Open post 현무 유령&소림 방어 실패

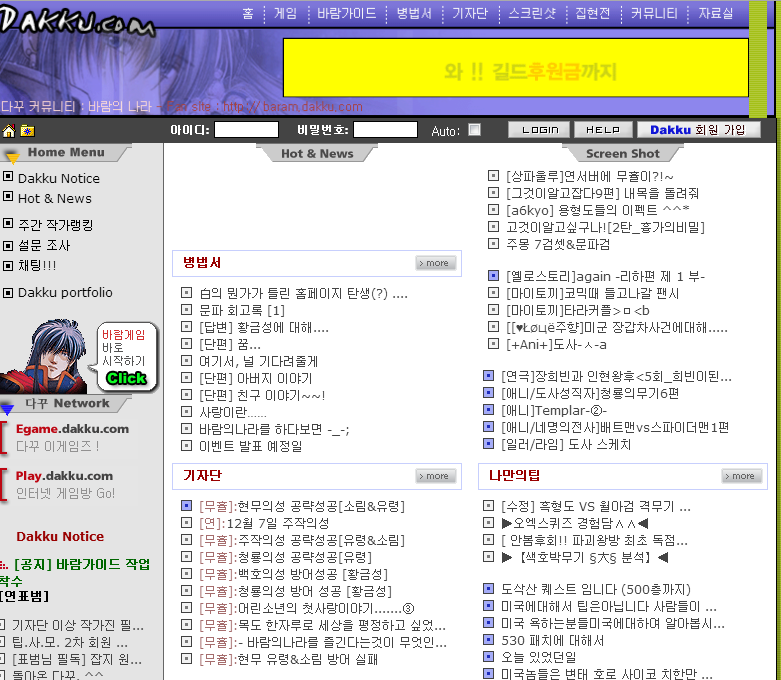click(x=289, y=659)
